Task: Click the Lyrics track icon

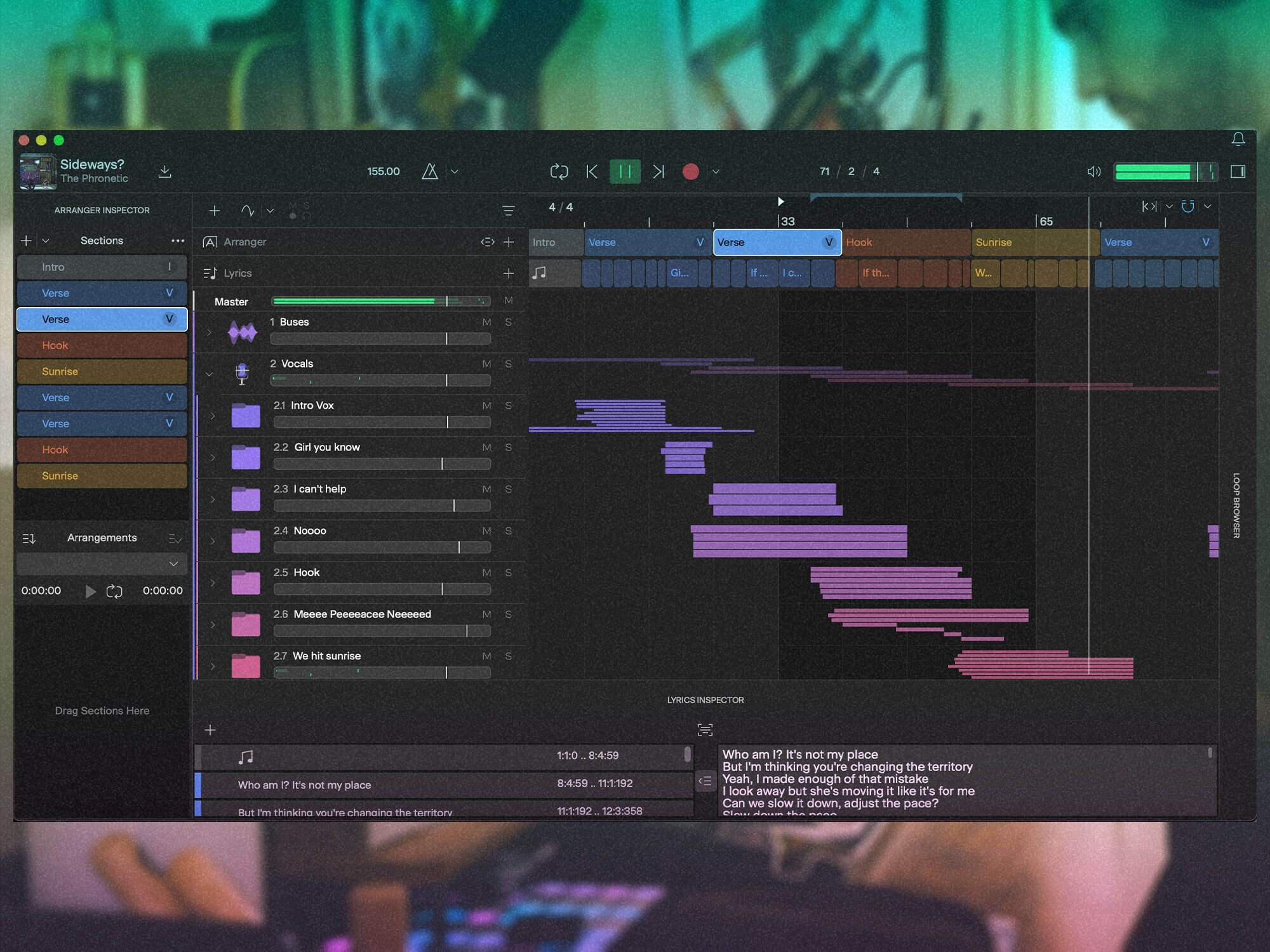Action: pos(210,273)
